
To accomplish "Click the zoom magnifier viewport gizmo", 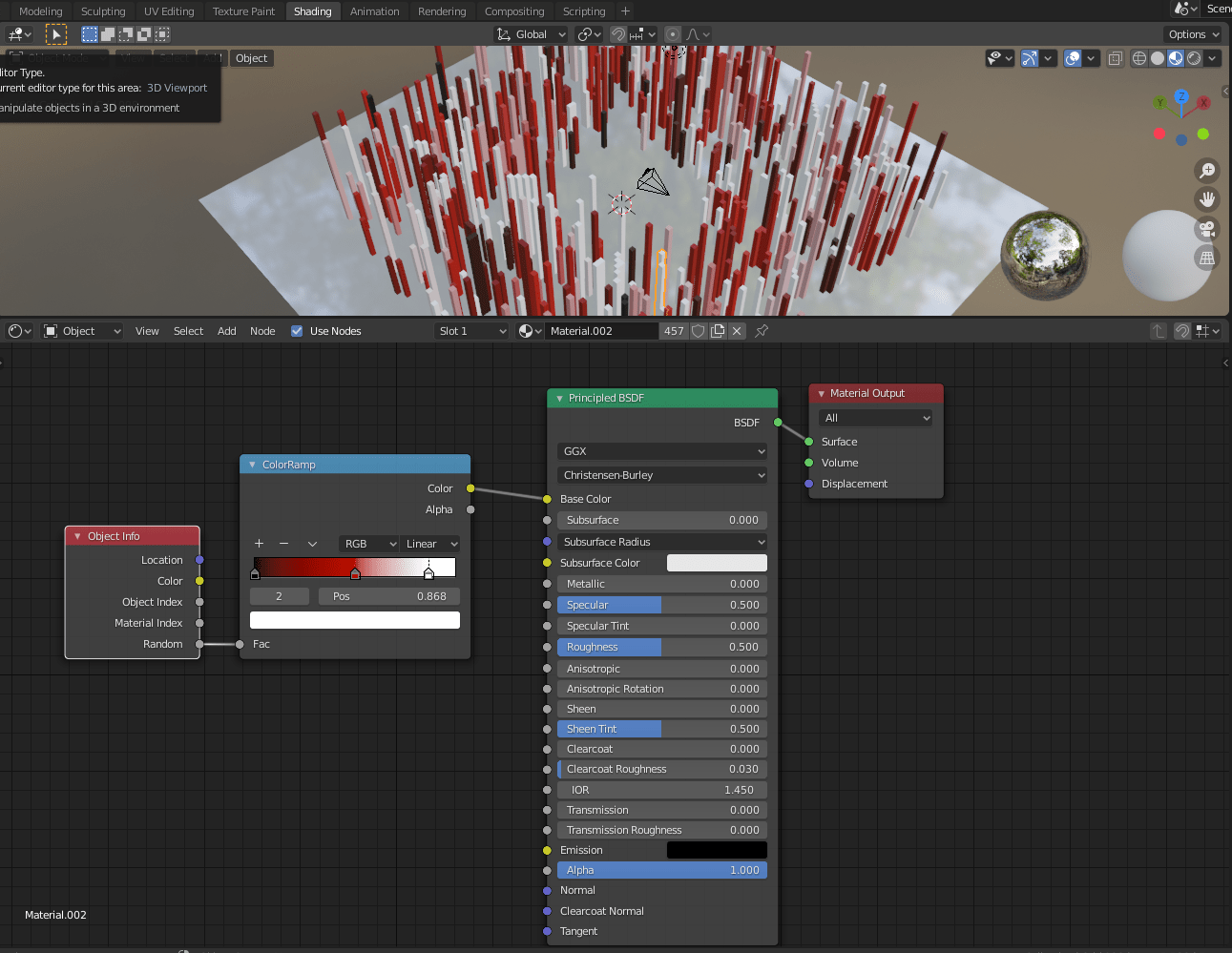I will (x=1207, y=171).
